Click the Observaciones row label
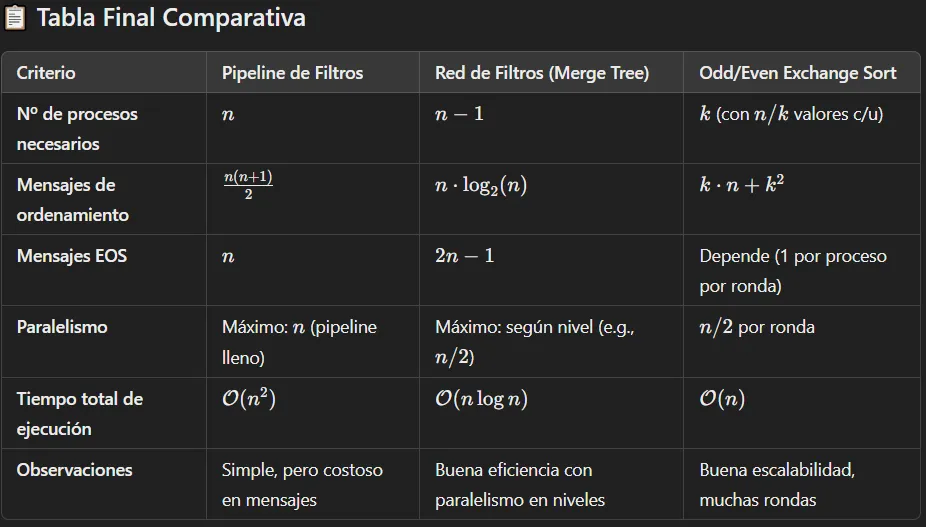The image size is (926, 527). click(x=74, y=470)
